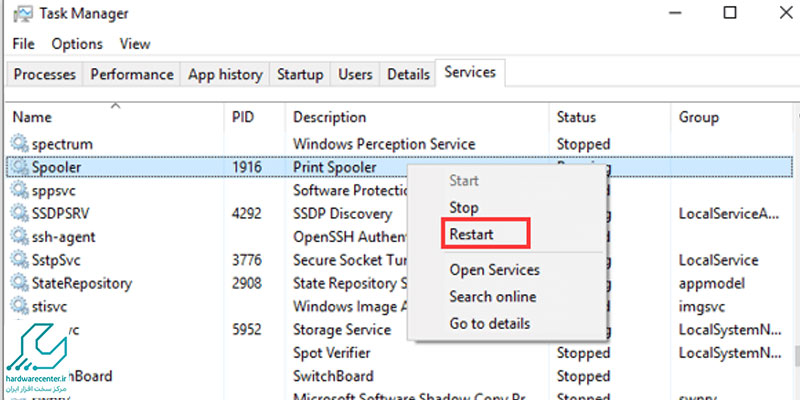Click the gear icon beside spectrum service
The image size is (800, 400).
[19, 143]
